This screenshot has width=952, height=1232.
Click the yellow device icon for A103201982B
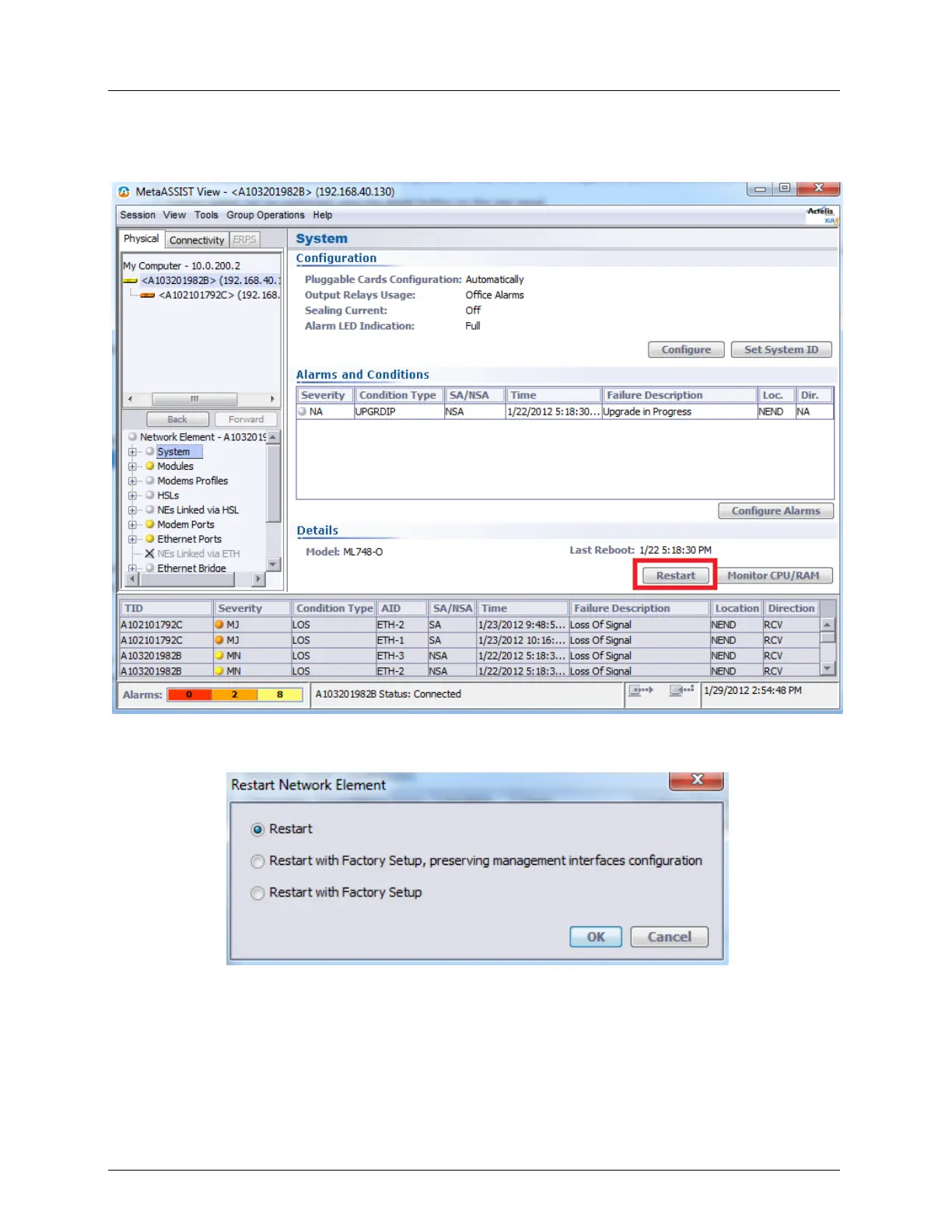[131, 281]
